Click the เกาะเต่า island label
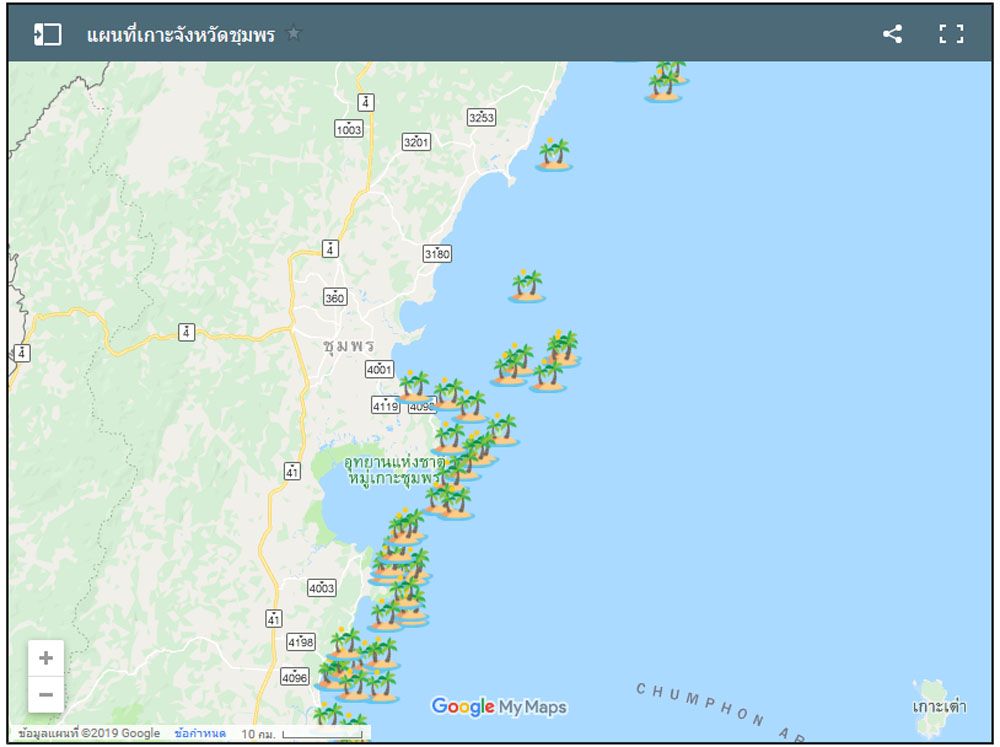The image size is (1000, 747). point(939,707)
